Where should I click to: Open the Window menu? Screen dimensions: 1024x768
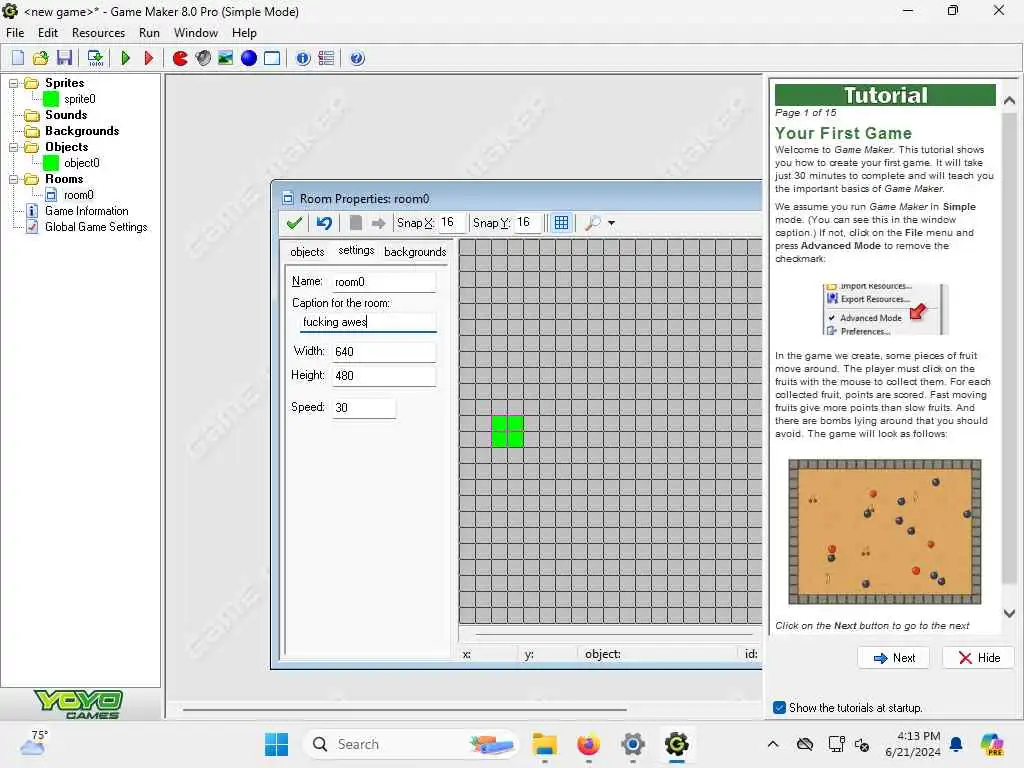click(x=195, y=33)
